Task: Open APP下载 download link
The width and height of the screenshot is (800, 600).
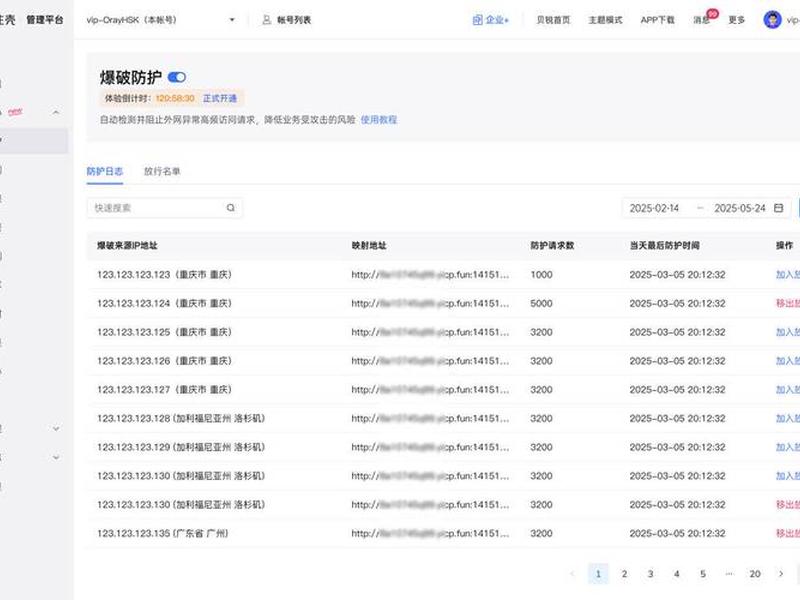Action: coord(657,20)
